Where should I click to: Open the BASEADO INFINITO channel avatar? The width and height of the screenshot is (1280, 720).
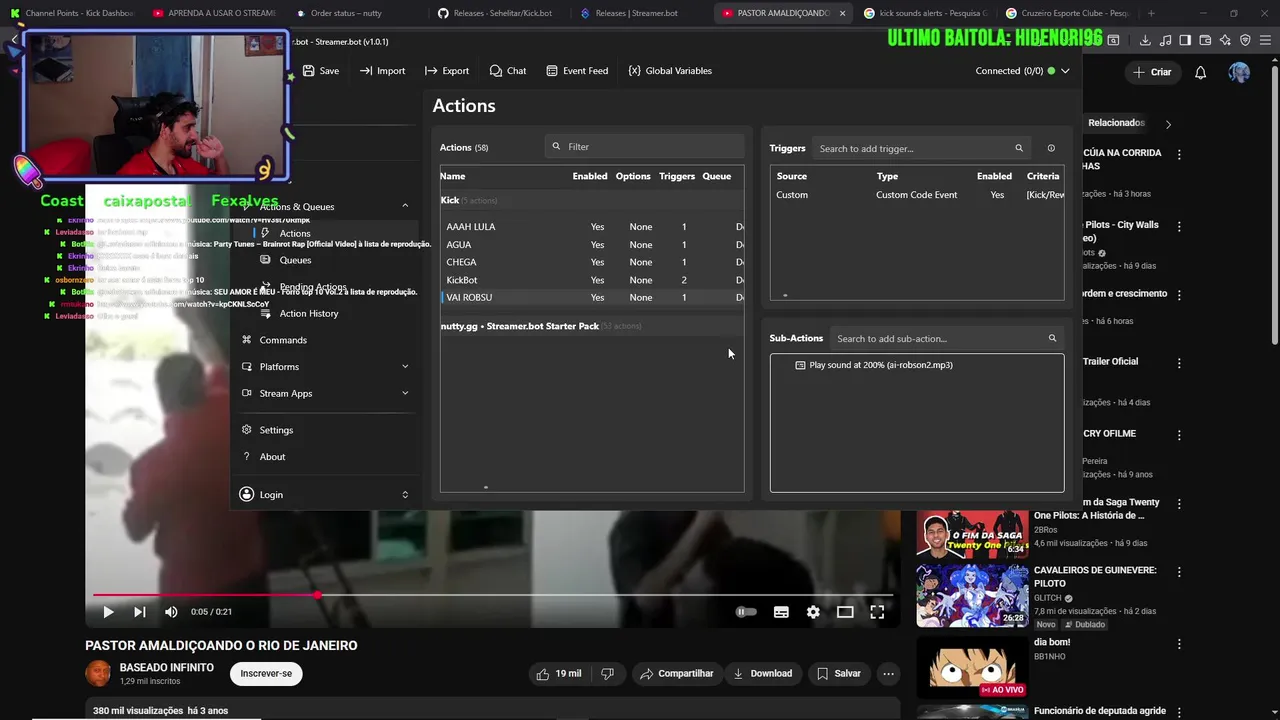(98, 674)
